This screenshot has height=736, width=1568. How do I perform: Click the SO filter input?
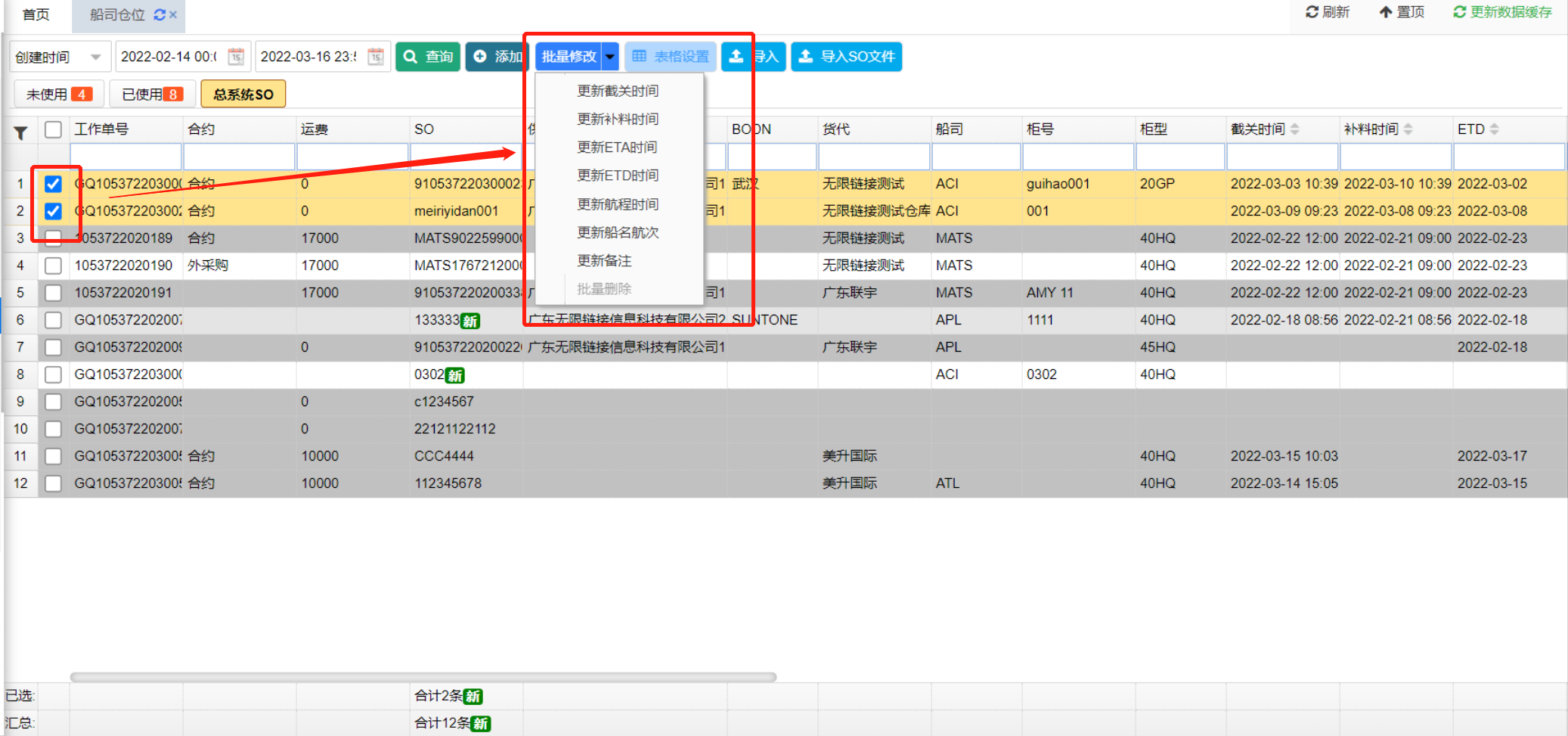466,157
